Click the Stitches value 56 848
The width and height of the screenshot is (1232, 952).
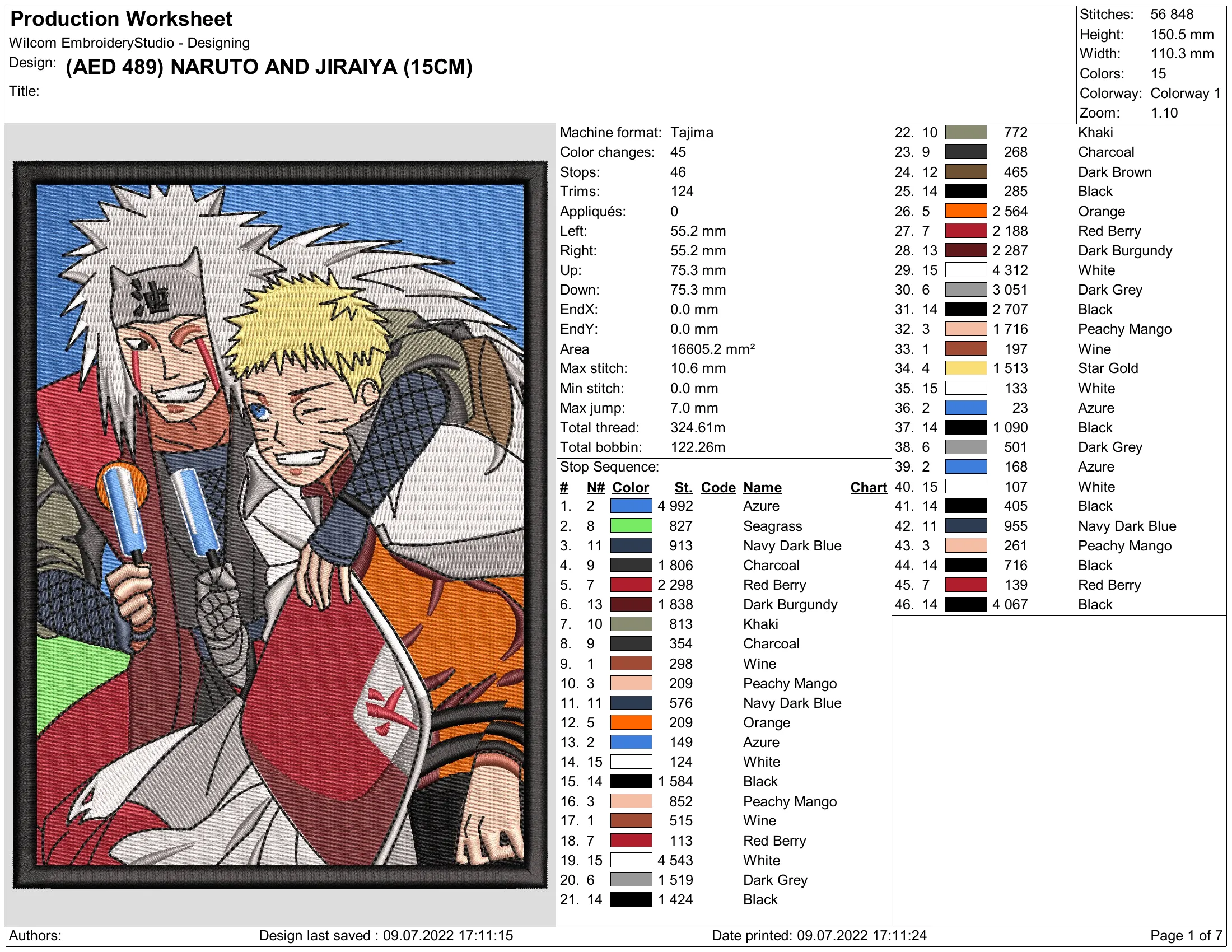pyautogui.click(x=1172, y=15)
